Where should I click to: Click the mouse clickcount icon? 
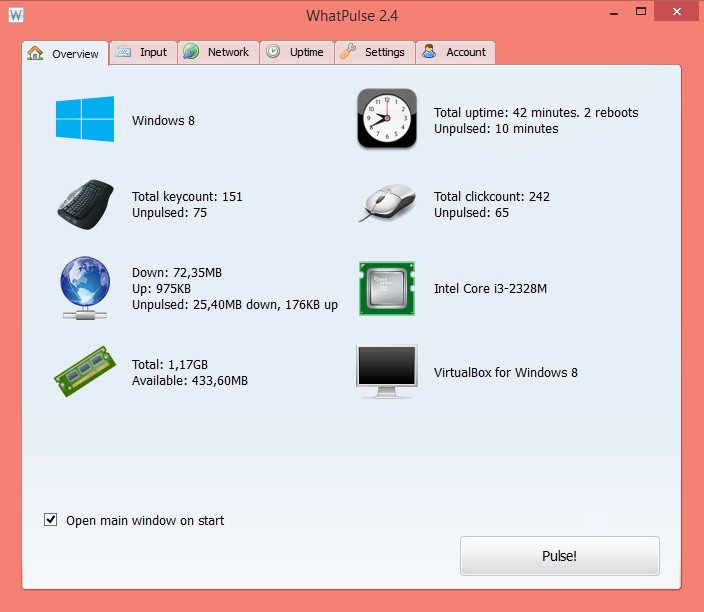[387, 203]
